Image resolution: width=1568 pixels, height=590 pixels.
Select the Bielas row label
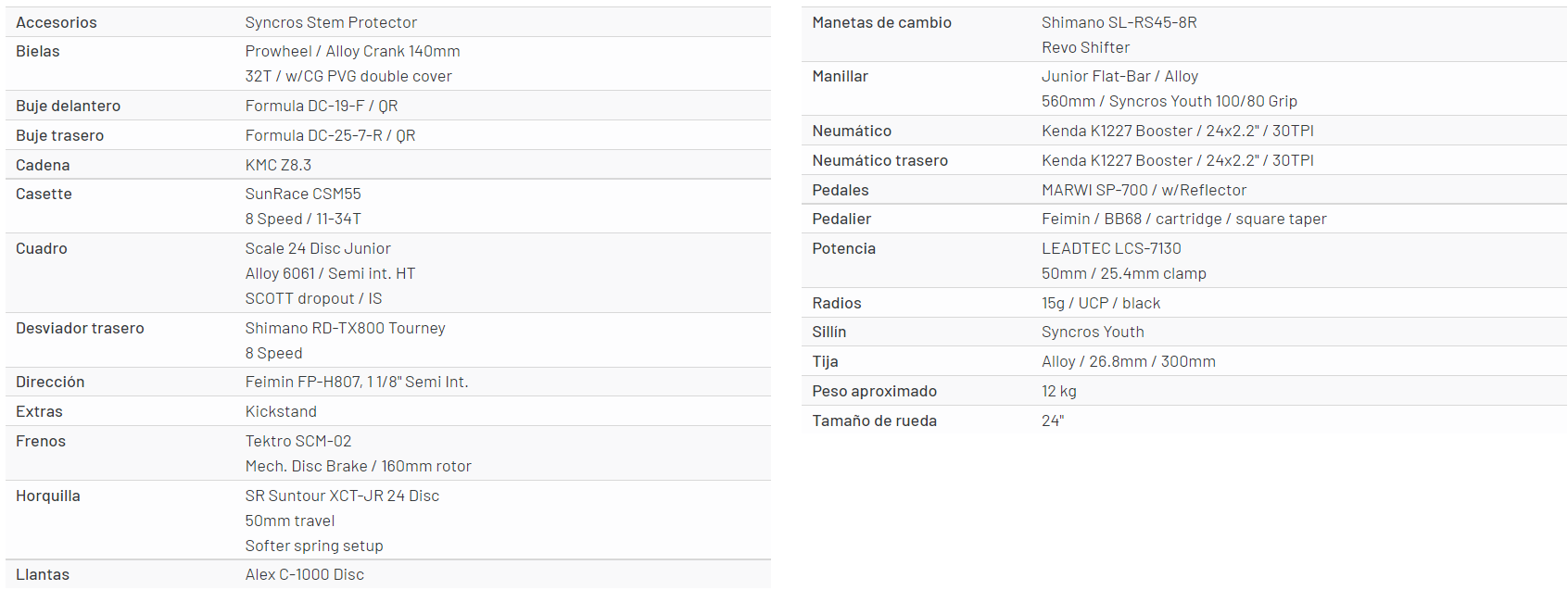point(38,51)
